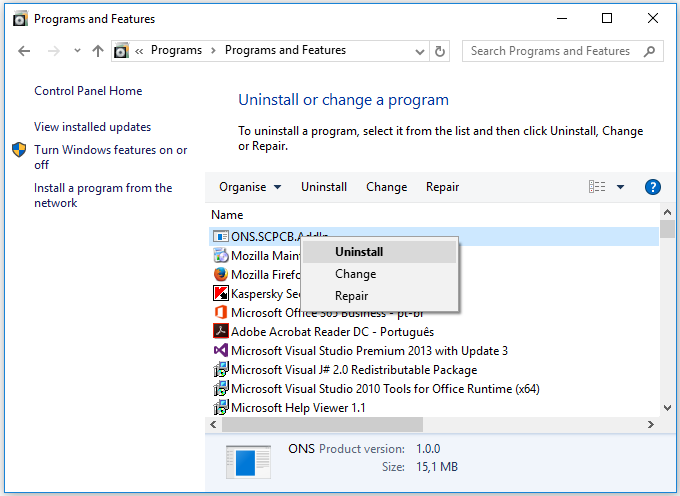Click the vertical scrollbar up arrow

(x=667, y=212)
